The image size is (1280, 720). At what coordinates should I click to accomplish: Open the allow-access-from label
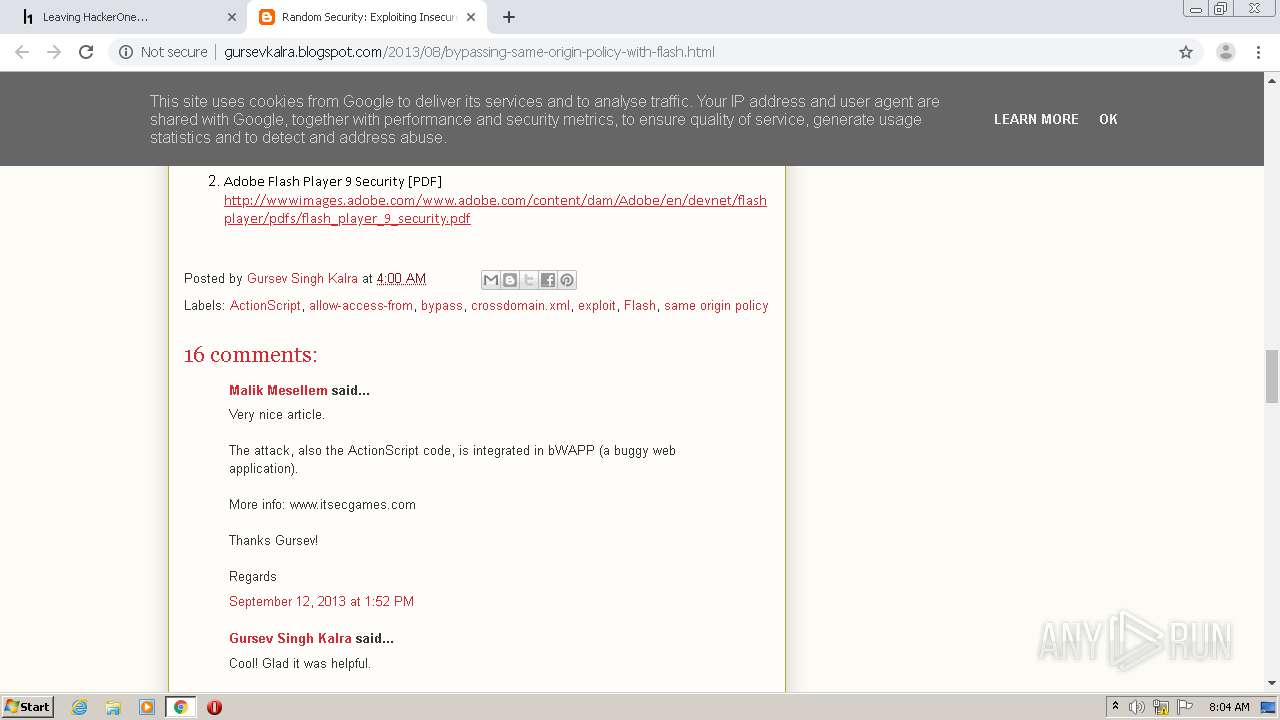click(x=361, y=306)
